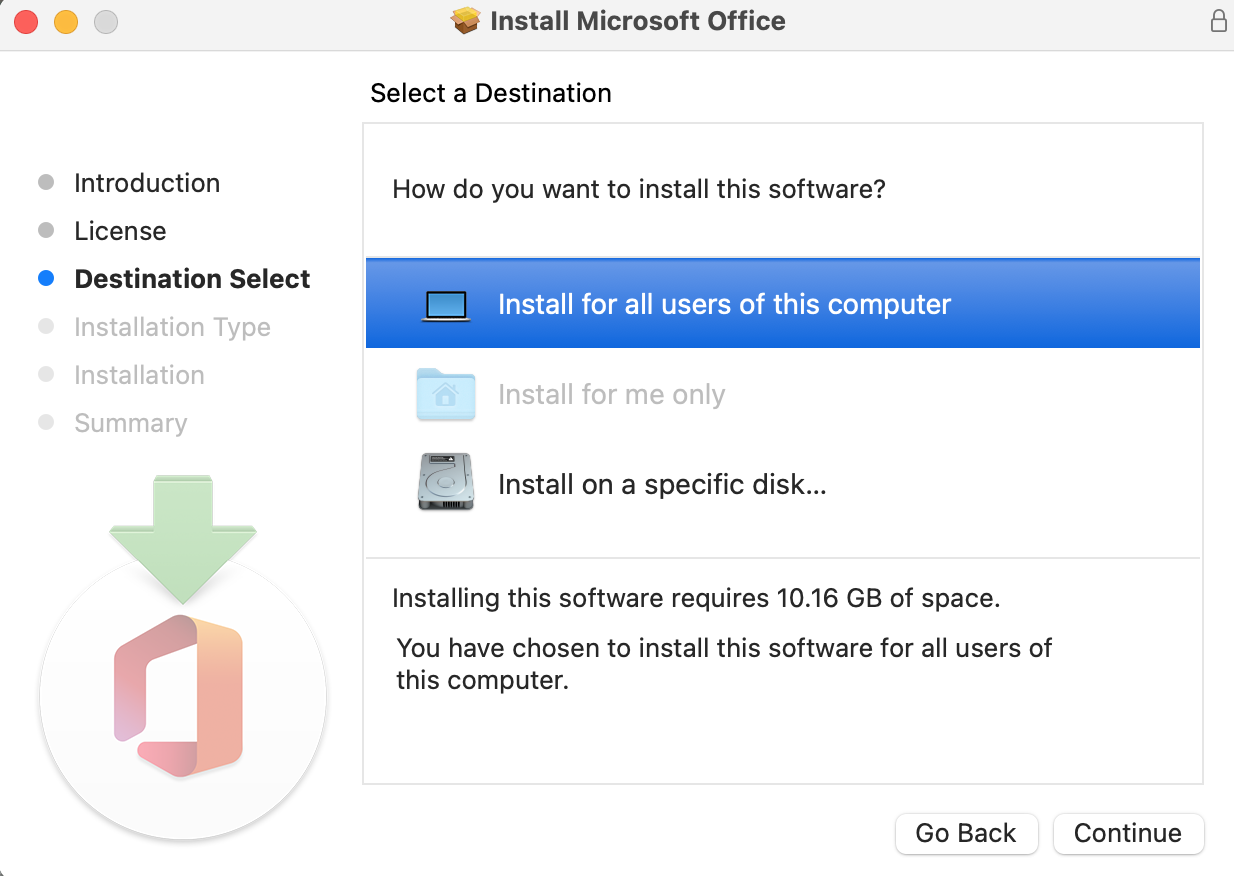
Task: Click the laptop icon for all-users install
Action: pyautogui.click(x=446, y=305)
